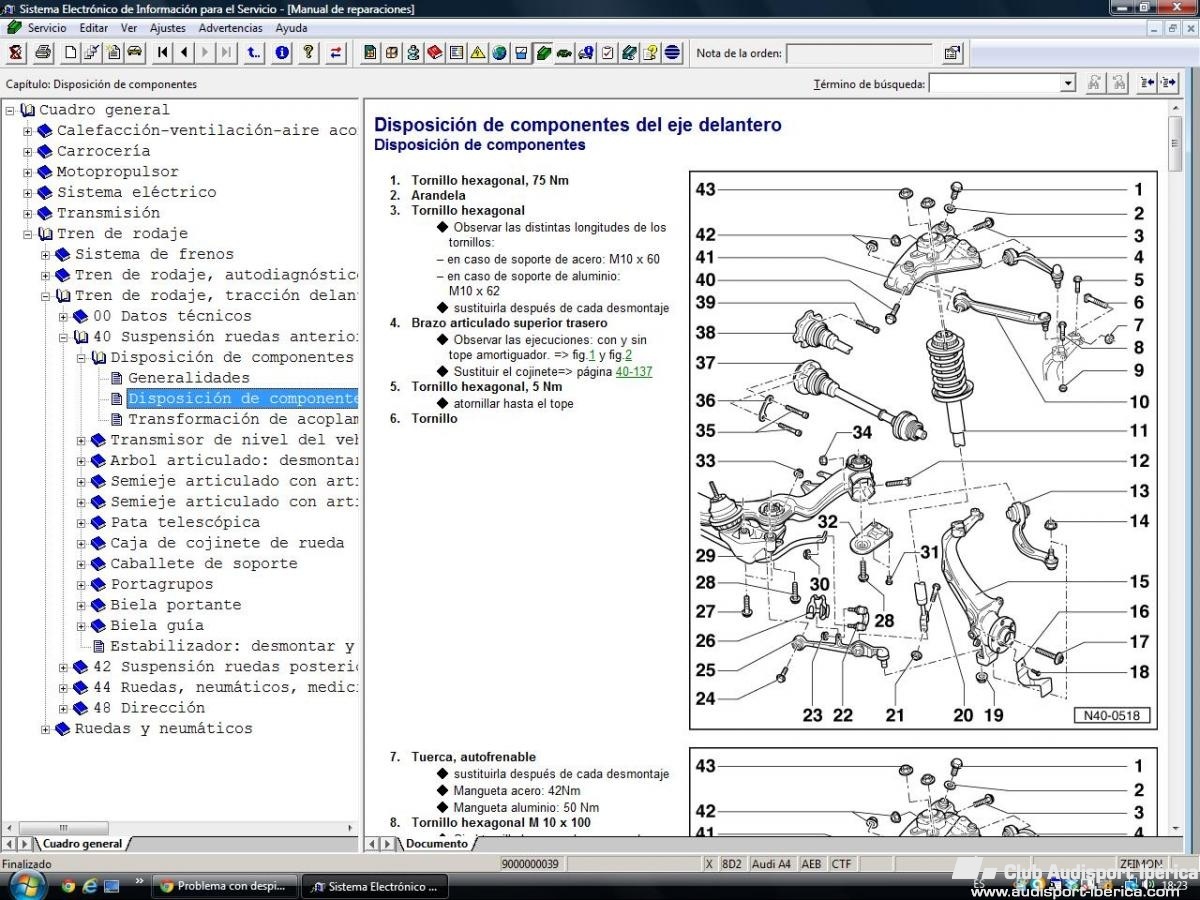Click the selected green book icon
The width and height of the screenshot is (1200, 900).
tap(543, 53)
